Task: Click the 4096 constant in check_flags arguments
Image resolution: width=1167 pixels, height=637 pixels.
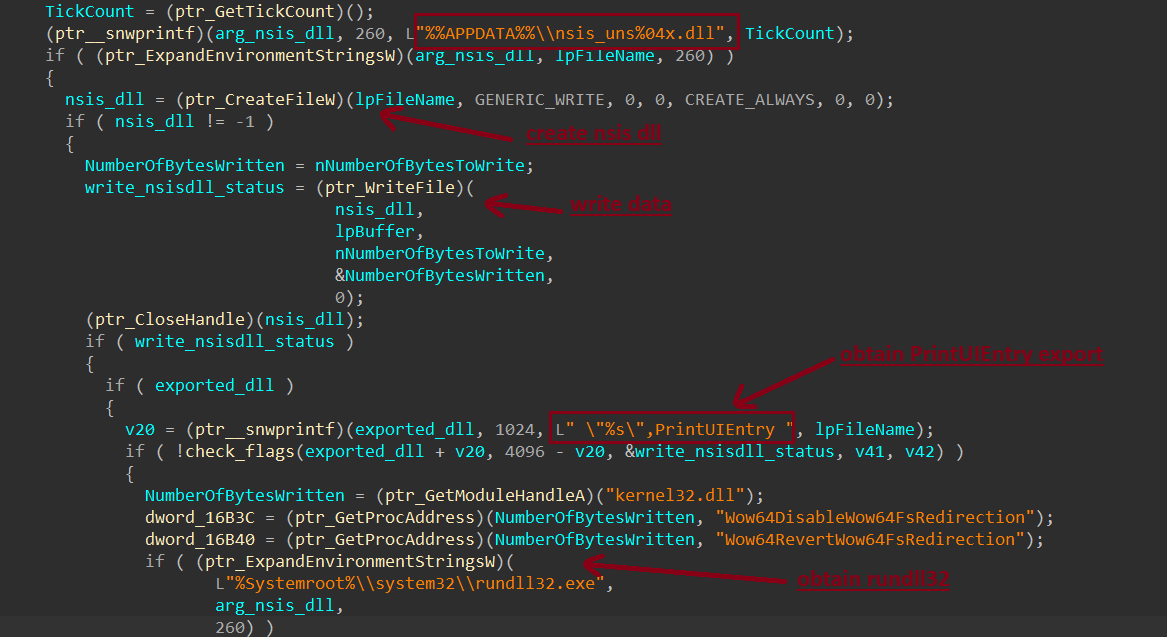Action: (525, 452)
